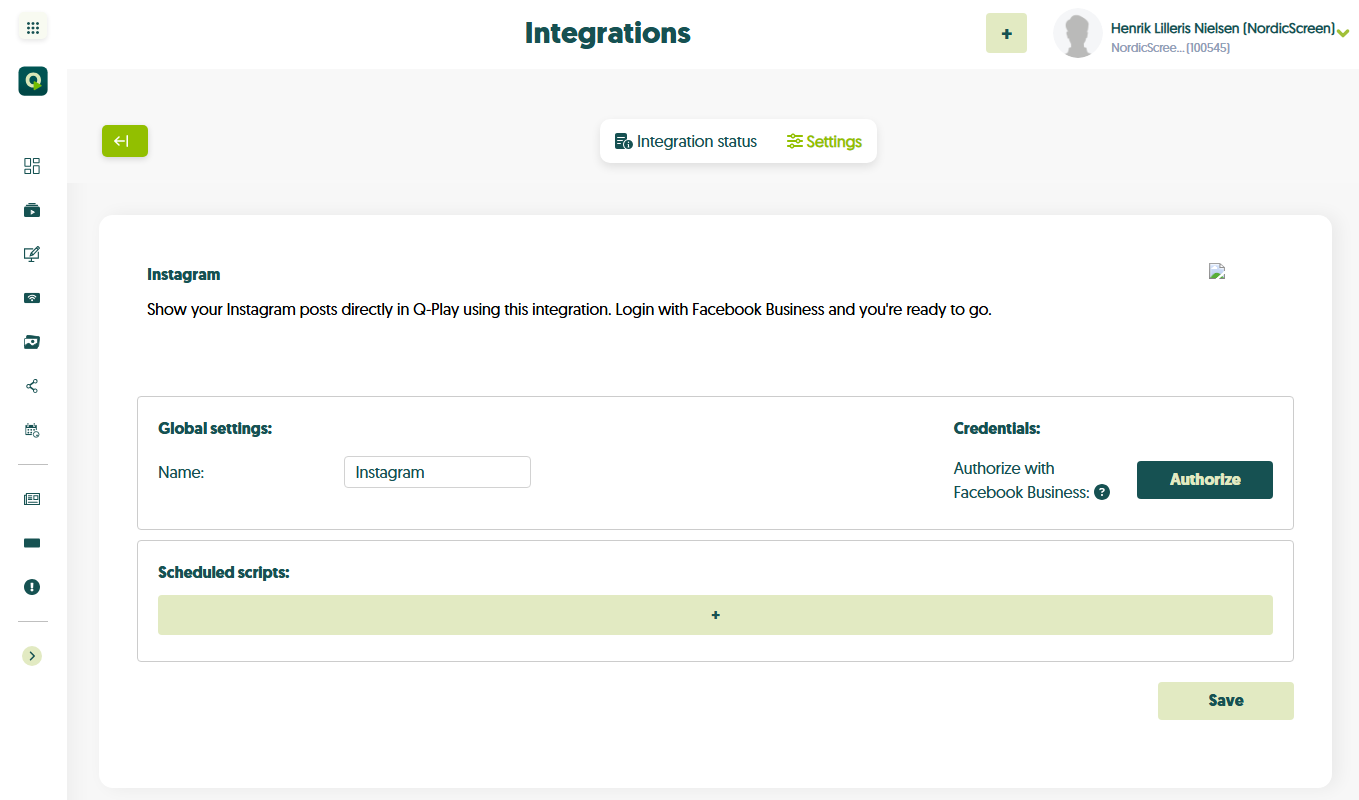The height and width of the screenshot is (800, 1359).
Task: Switch to the Integration status tab
Action: pyautogui.click(x=686, y=142)
